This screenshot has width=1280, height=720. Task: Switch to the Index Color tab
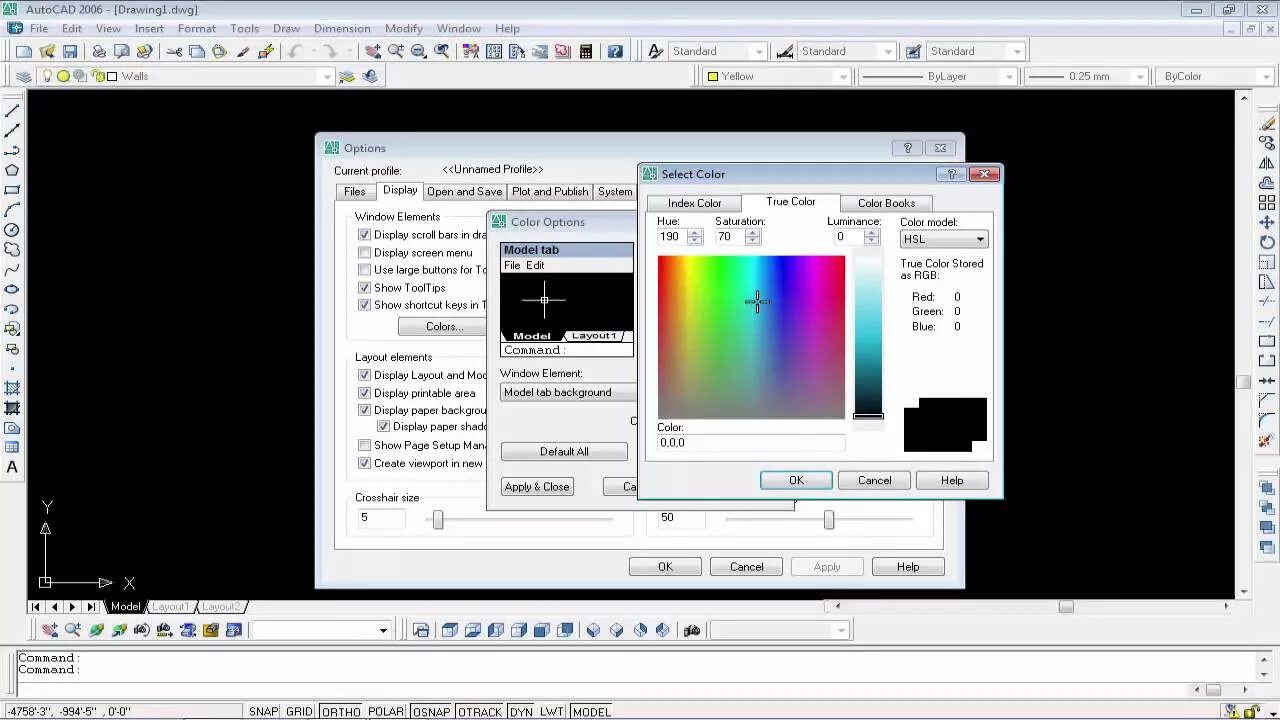(694, 203)
